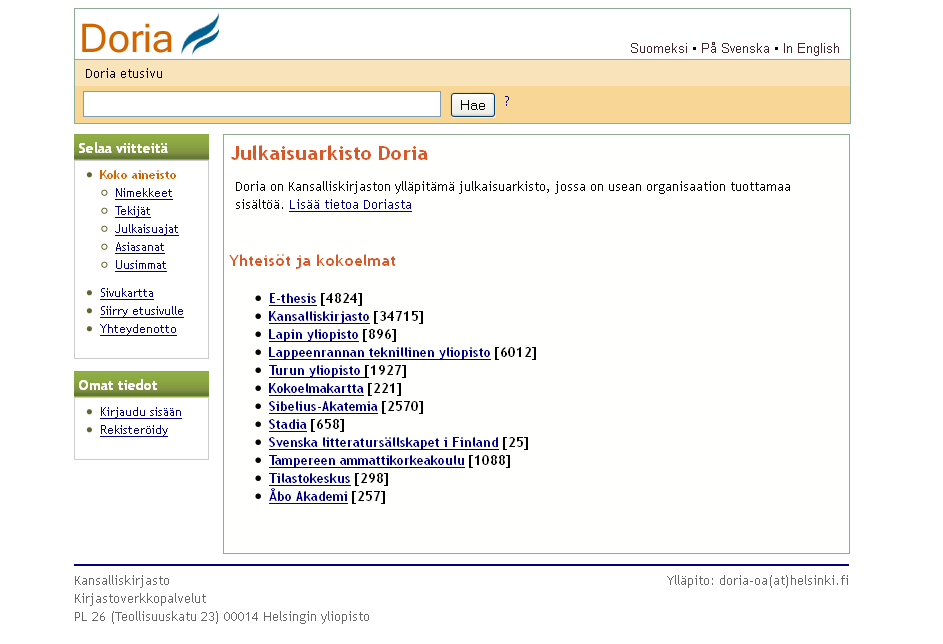This screenshot has width=943, height=644.
Task: Browse by Tekijät
Action: click(133, 211)
